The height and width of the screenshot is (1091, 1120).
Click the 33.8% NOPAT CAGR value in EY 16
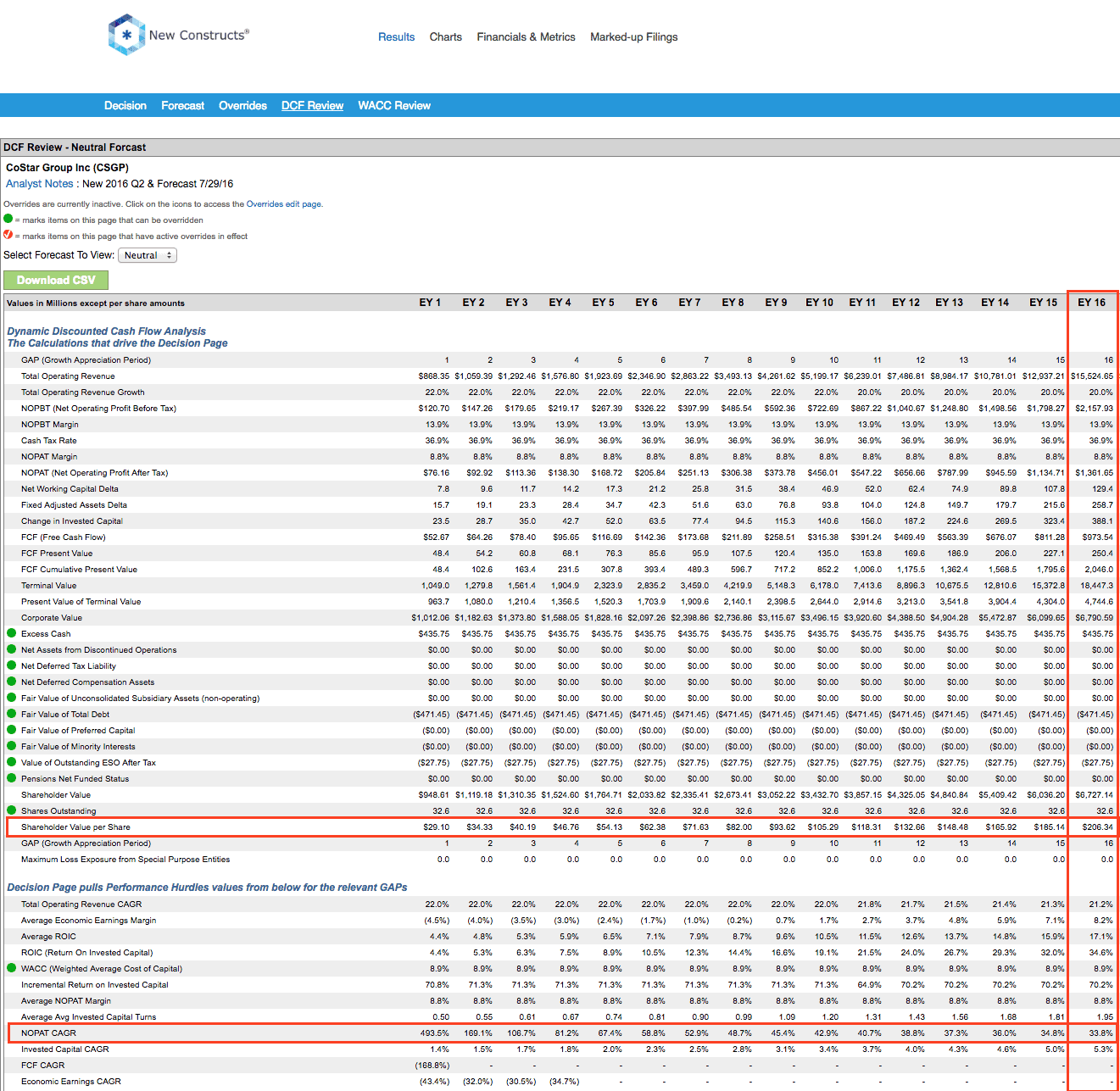click(x=1101, y=1033)
